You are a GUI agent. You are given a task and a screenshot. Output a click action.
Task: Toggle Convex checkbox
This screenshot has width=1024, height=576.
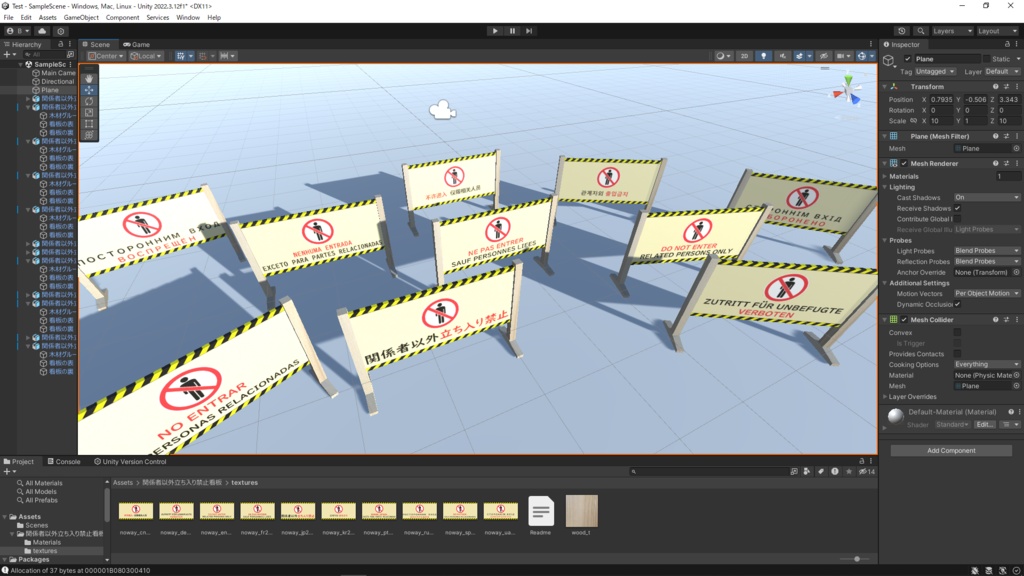tap(957, 332)
